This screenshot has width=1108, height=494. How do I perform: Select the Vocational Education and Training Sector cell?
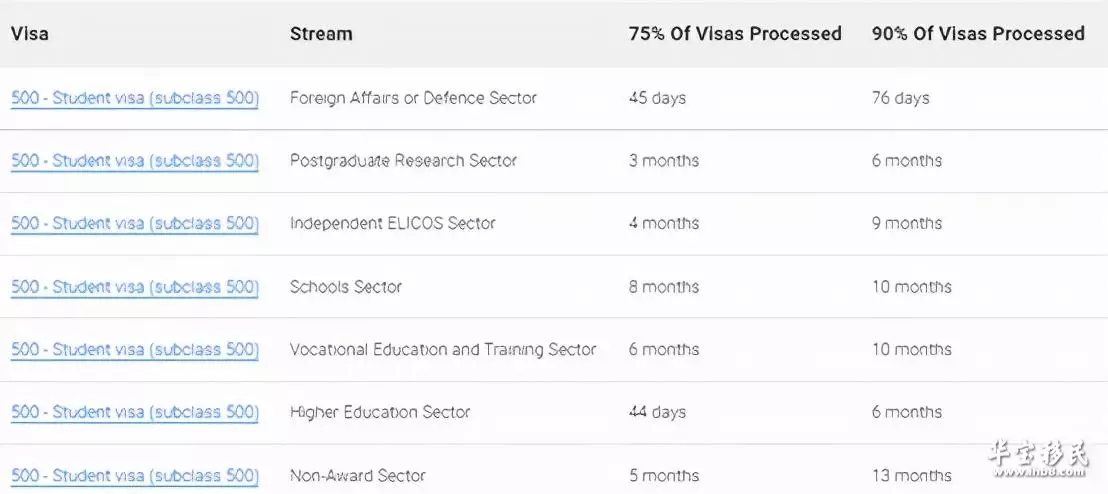[x=443, y=350]
